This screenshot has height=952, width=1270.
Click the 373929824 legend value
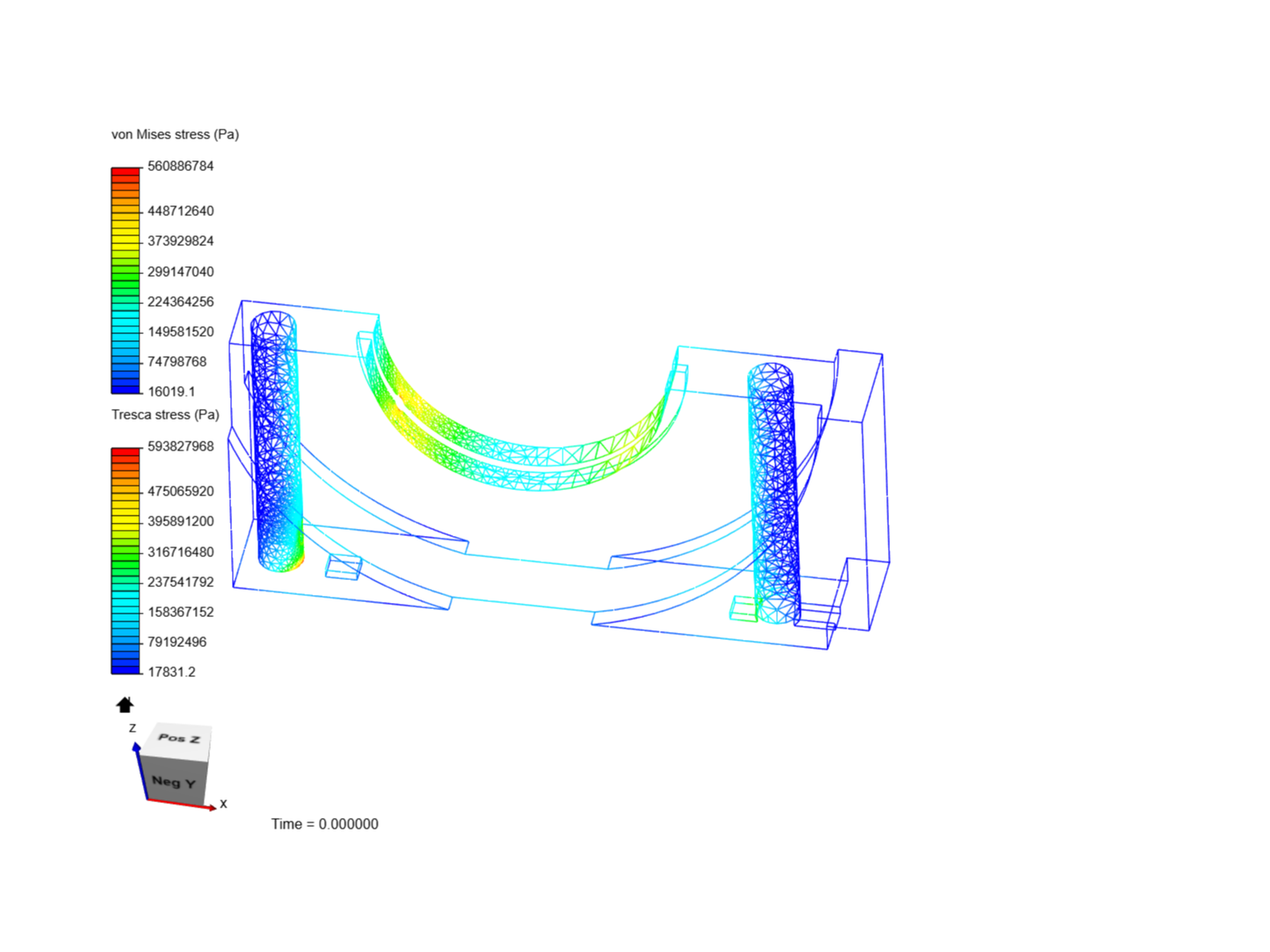[181, 241]
